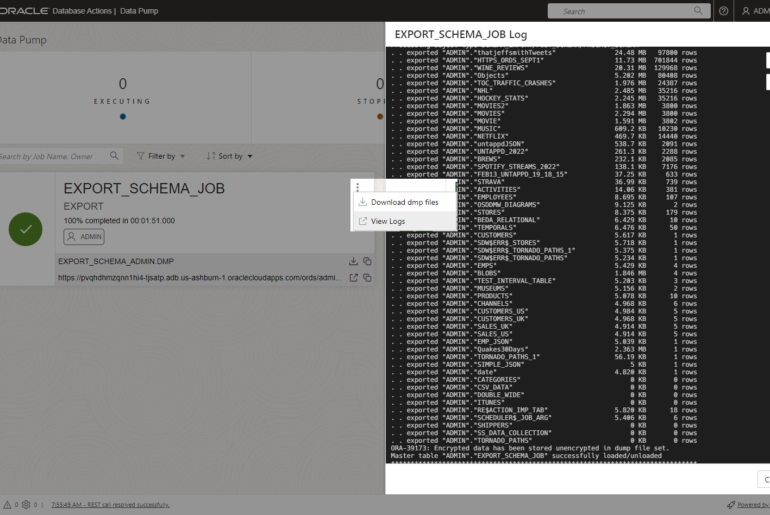
Task: Click the help question mark icon
Action: point(723,11)
